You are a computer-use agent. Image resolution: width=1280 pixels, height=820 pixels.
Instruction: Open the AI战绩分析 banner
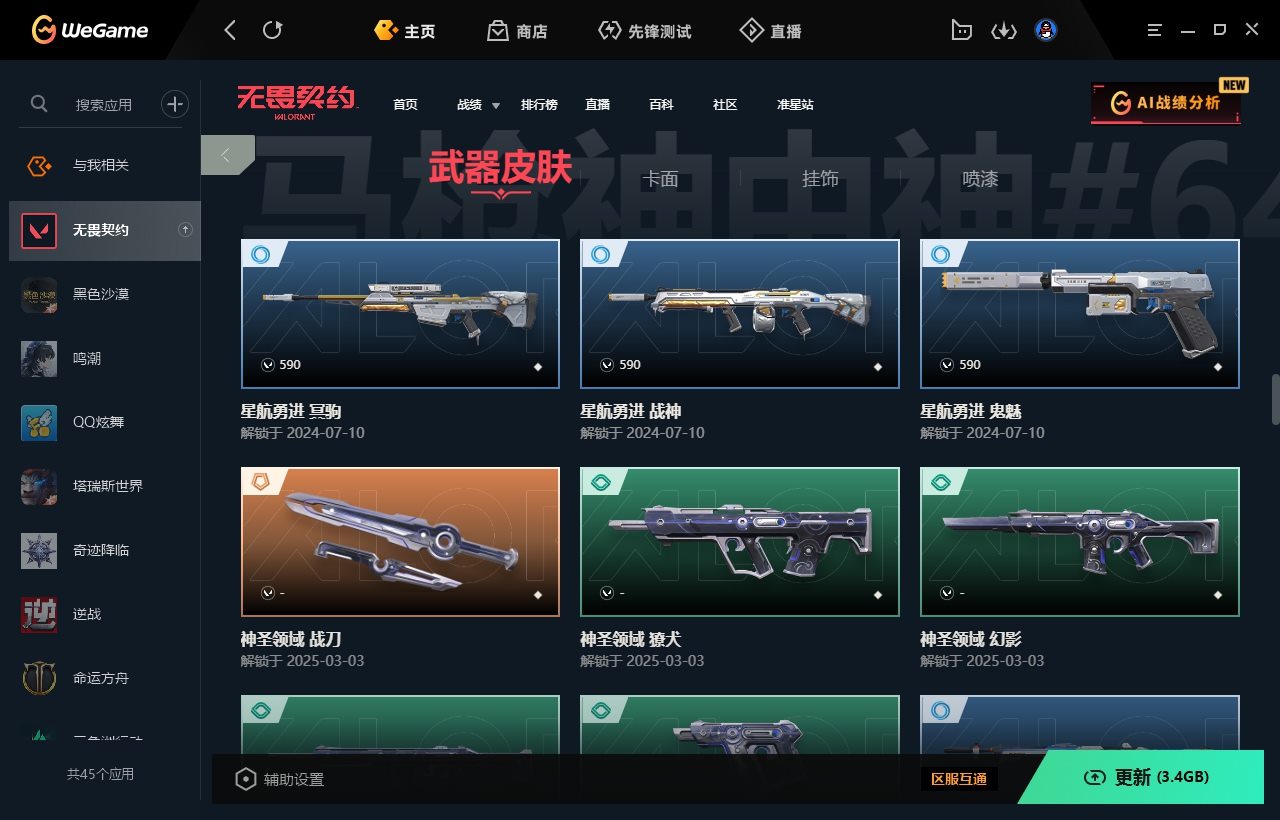point(1166,103)
